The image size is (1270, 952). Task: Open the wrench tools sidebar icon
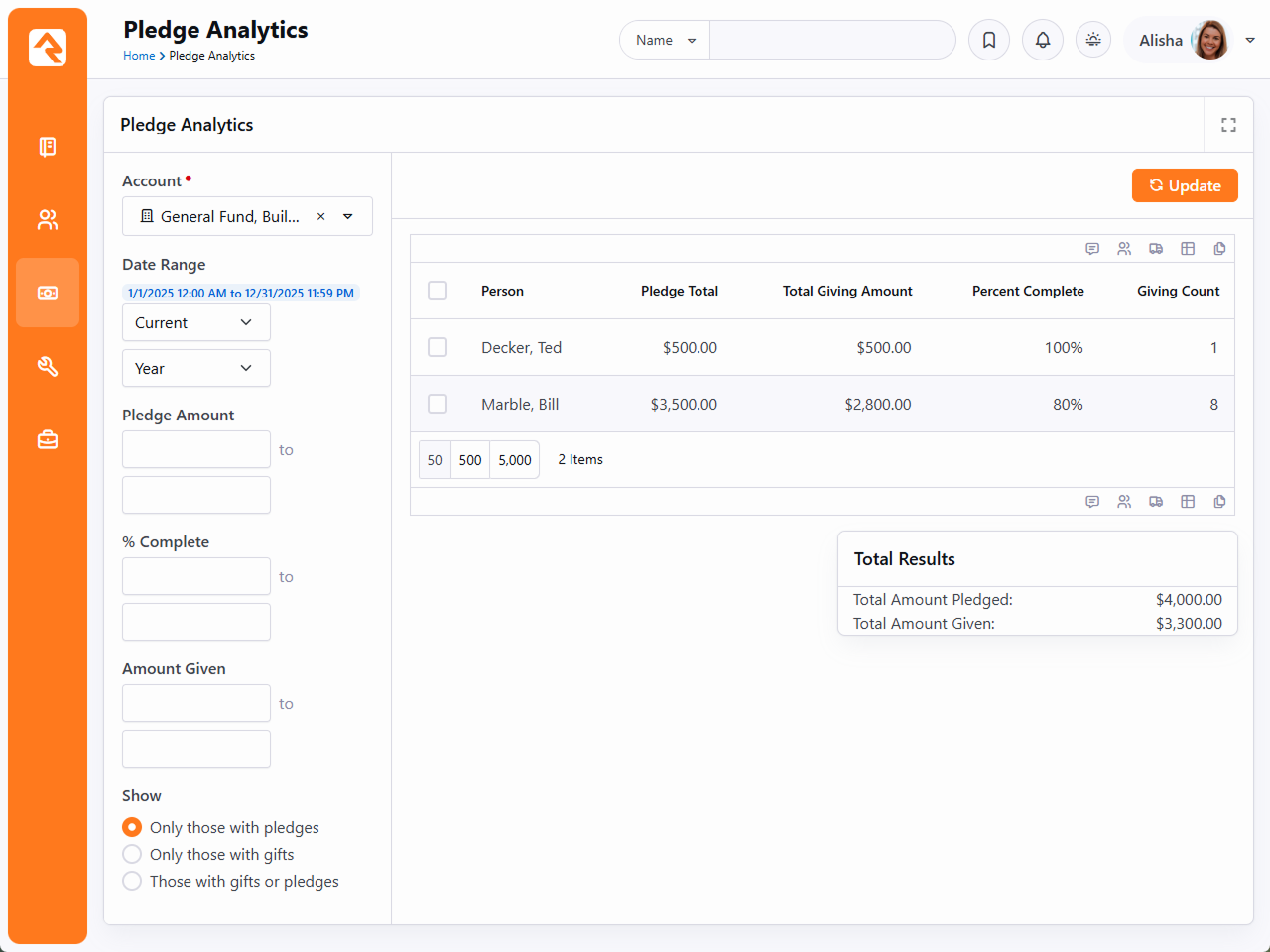click(x=48, y=367)
